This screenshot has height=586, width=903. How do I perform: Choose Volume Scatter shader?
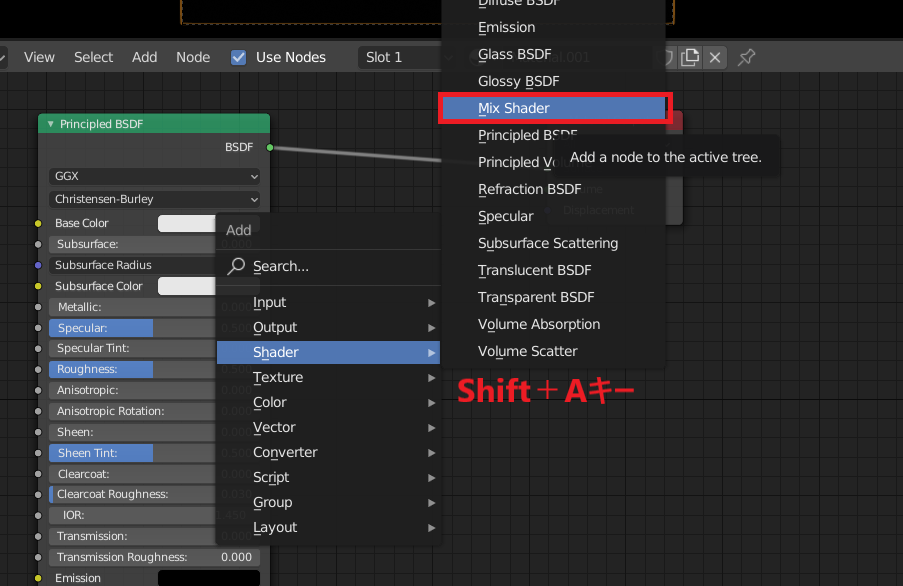[554, 351]
